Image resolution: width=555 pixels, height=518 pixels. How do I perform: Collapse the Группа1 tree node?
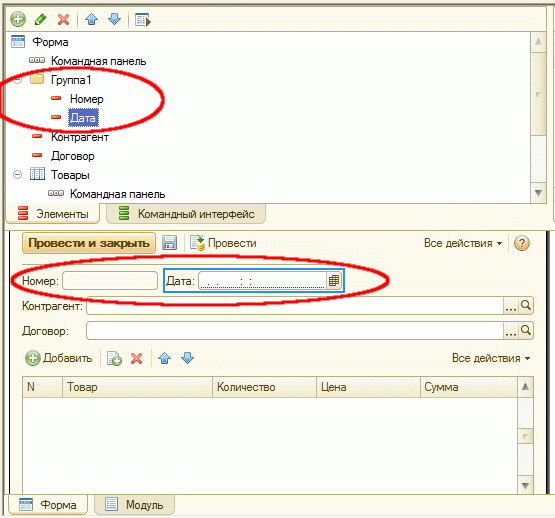coord(17,80)
